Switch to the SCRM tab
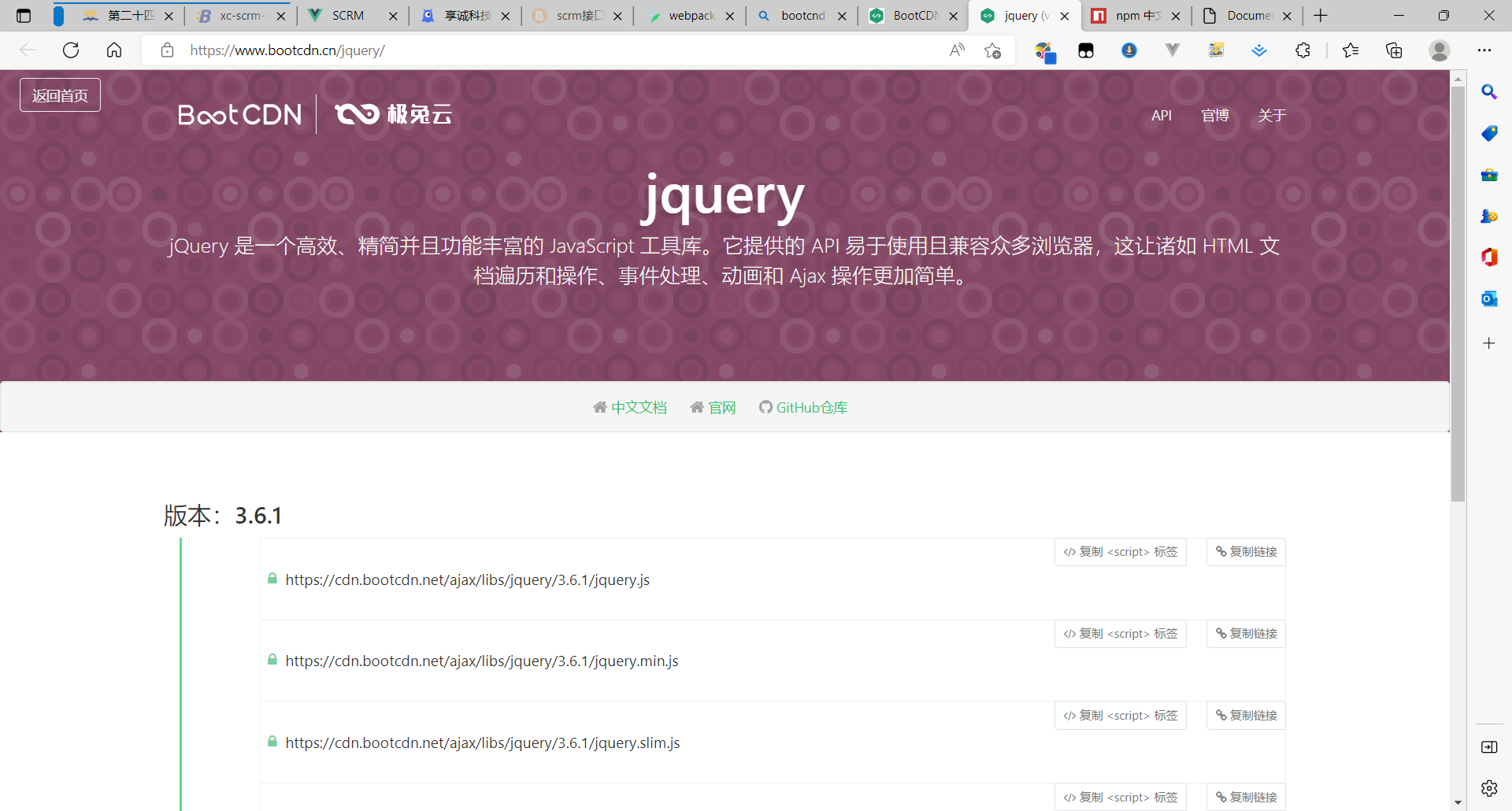1512x811 pixels. click(x=352, y=16)
